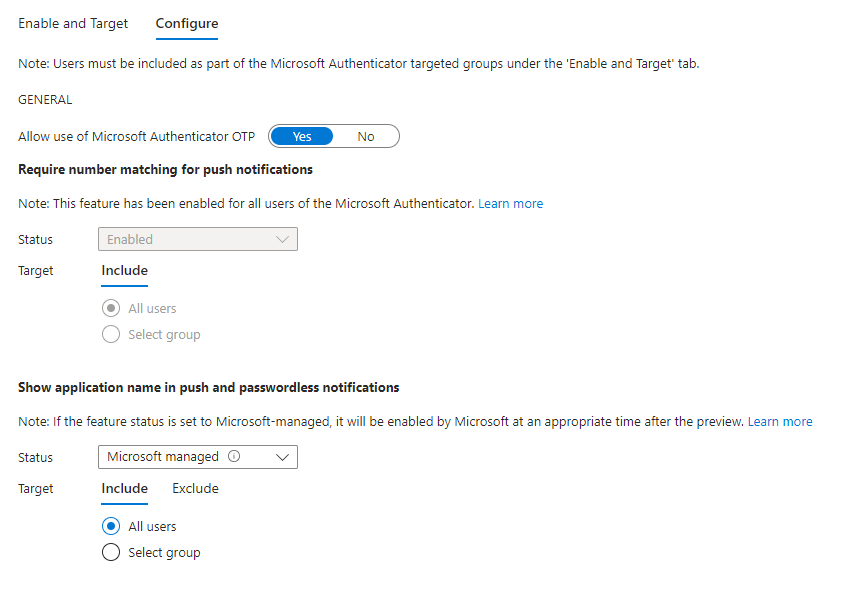Set Allow use of Microsoft Authenticator OTP to No
The image size is (848, 591).
(x=366, y=136)
